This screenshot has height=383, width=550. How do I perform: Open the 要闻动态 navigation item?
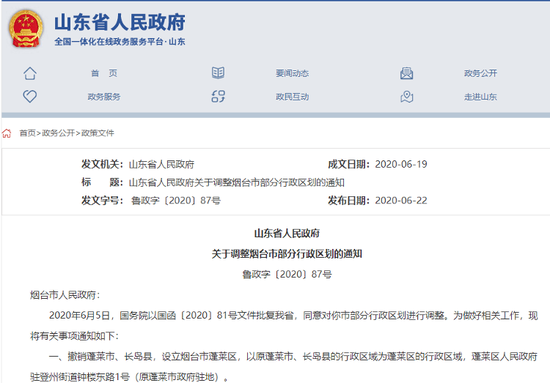click(x=292, y=73)
